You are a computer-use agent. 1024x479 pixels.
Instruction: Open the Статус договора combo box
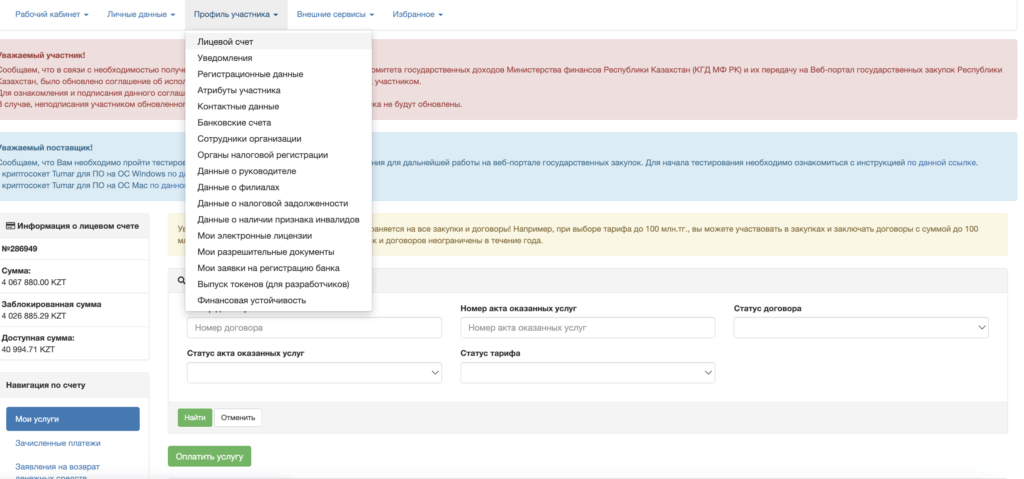[861, 328]
